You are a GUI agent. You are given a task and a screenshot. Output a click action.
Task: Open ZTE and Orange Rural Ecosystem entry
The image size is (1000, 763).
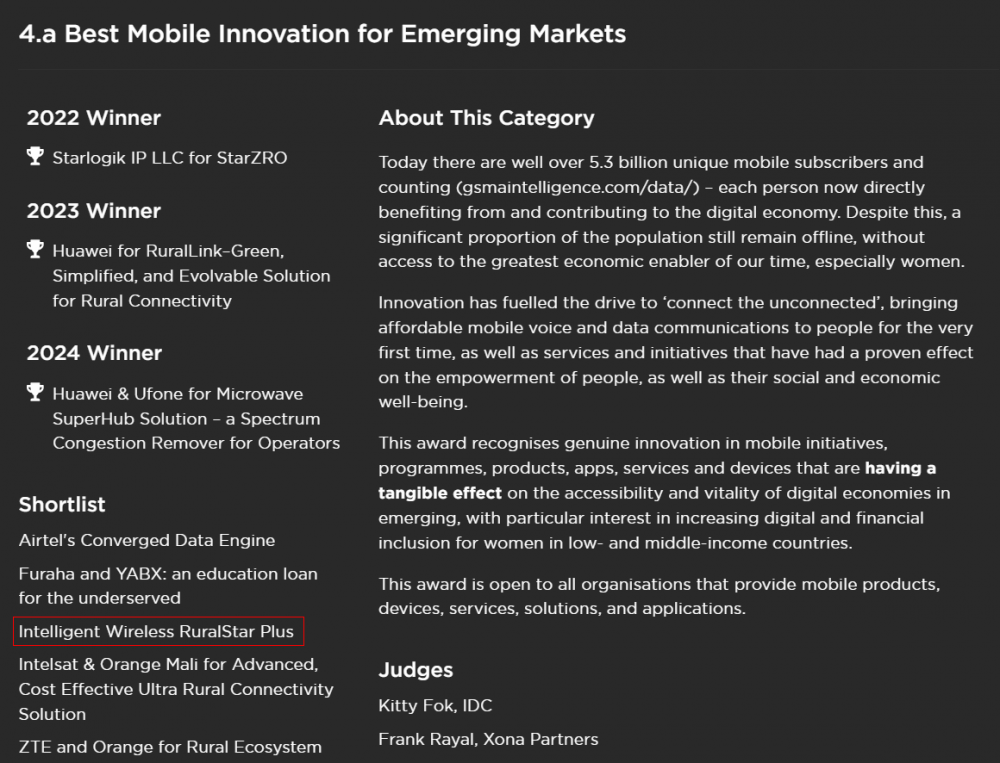click(x=170, y=747)
